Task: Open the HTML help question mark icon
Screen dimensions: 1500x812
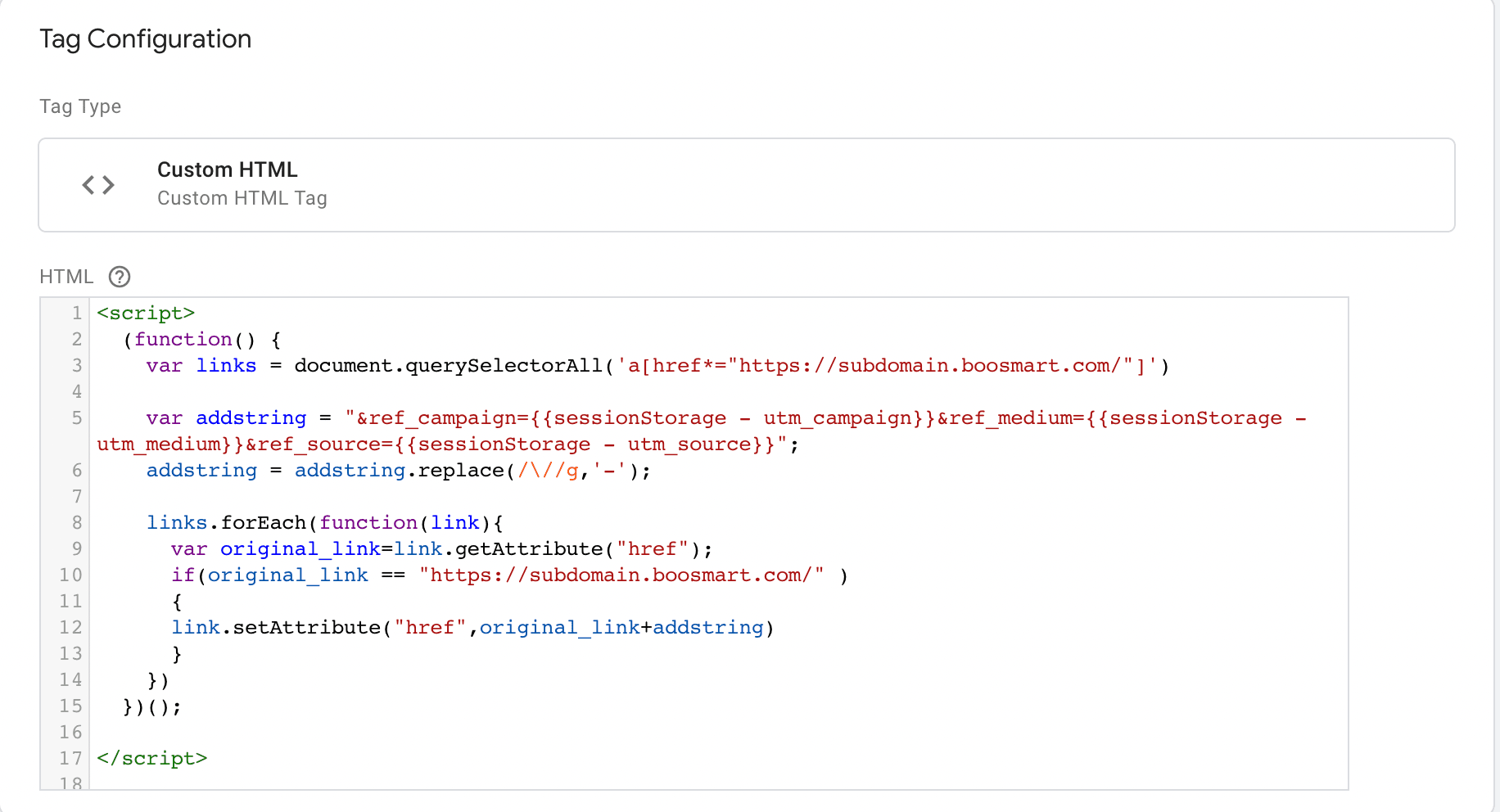Action: point(120,277)
